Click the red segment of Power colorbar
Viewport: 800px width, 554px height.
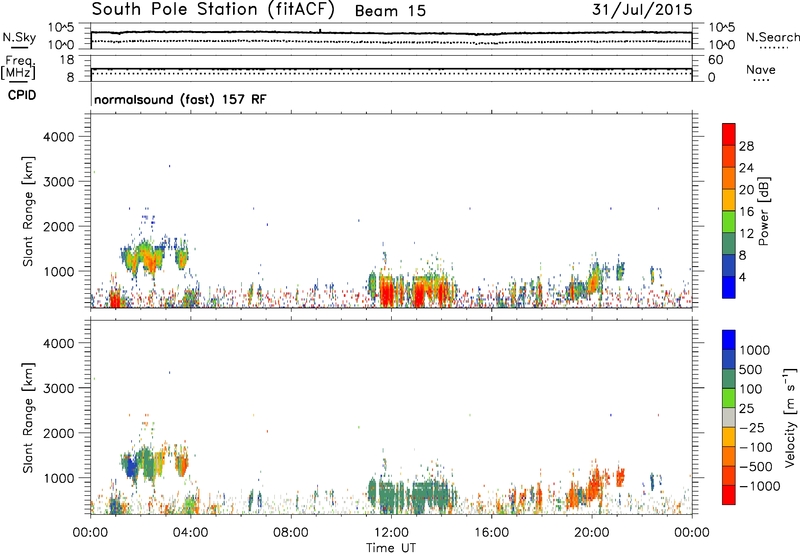tap(729, 134)
